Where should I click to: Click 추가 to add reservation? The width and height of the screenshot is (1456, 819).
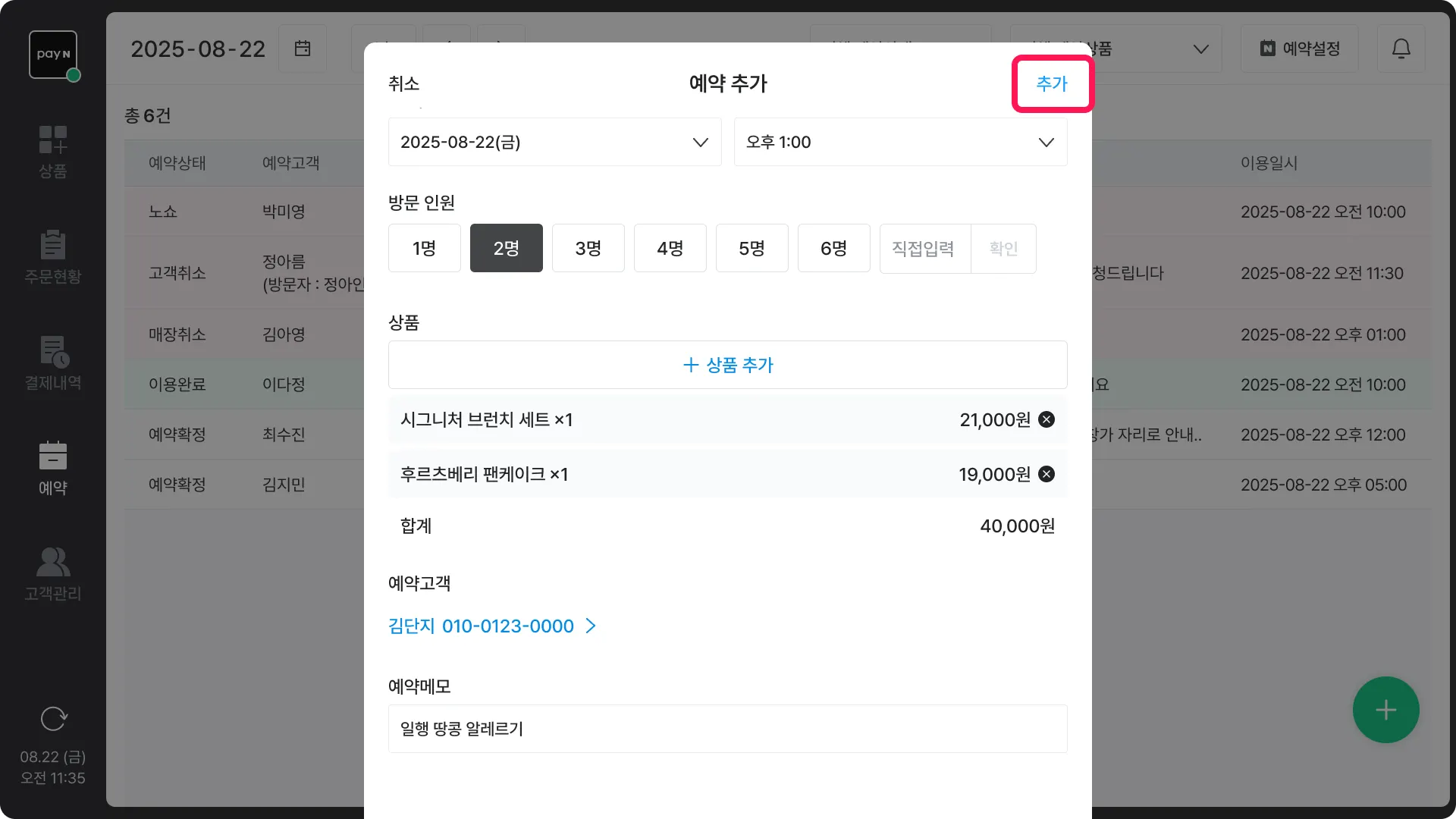click(1052, 83)
